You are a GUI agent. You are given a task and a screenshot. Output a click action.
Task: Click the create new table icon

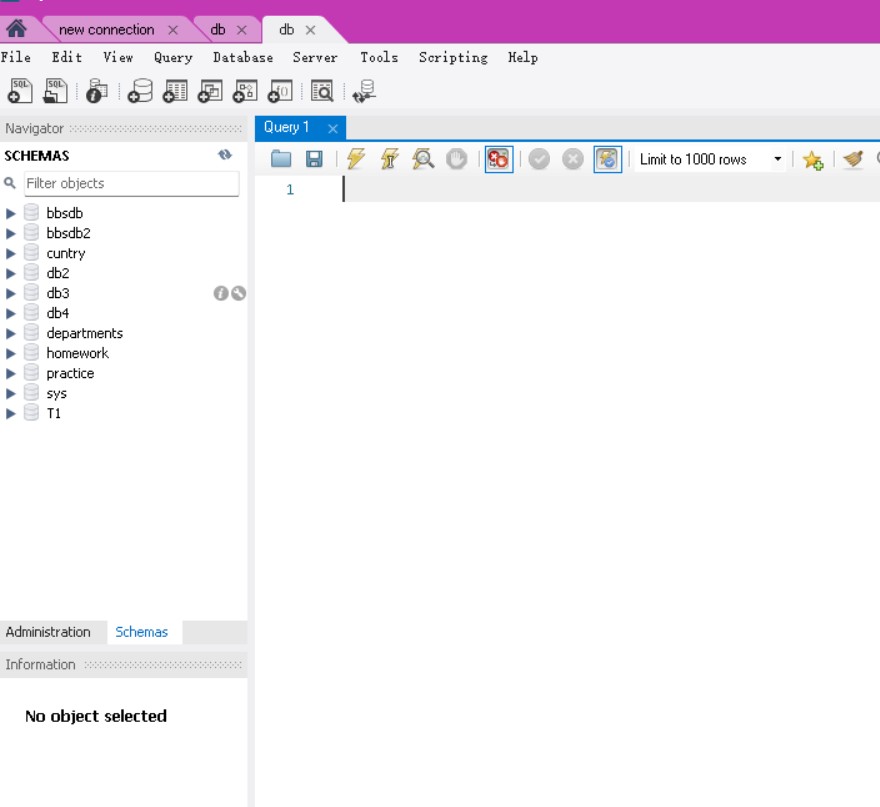[175, 91]
